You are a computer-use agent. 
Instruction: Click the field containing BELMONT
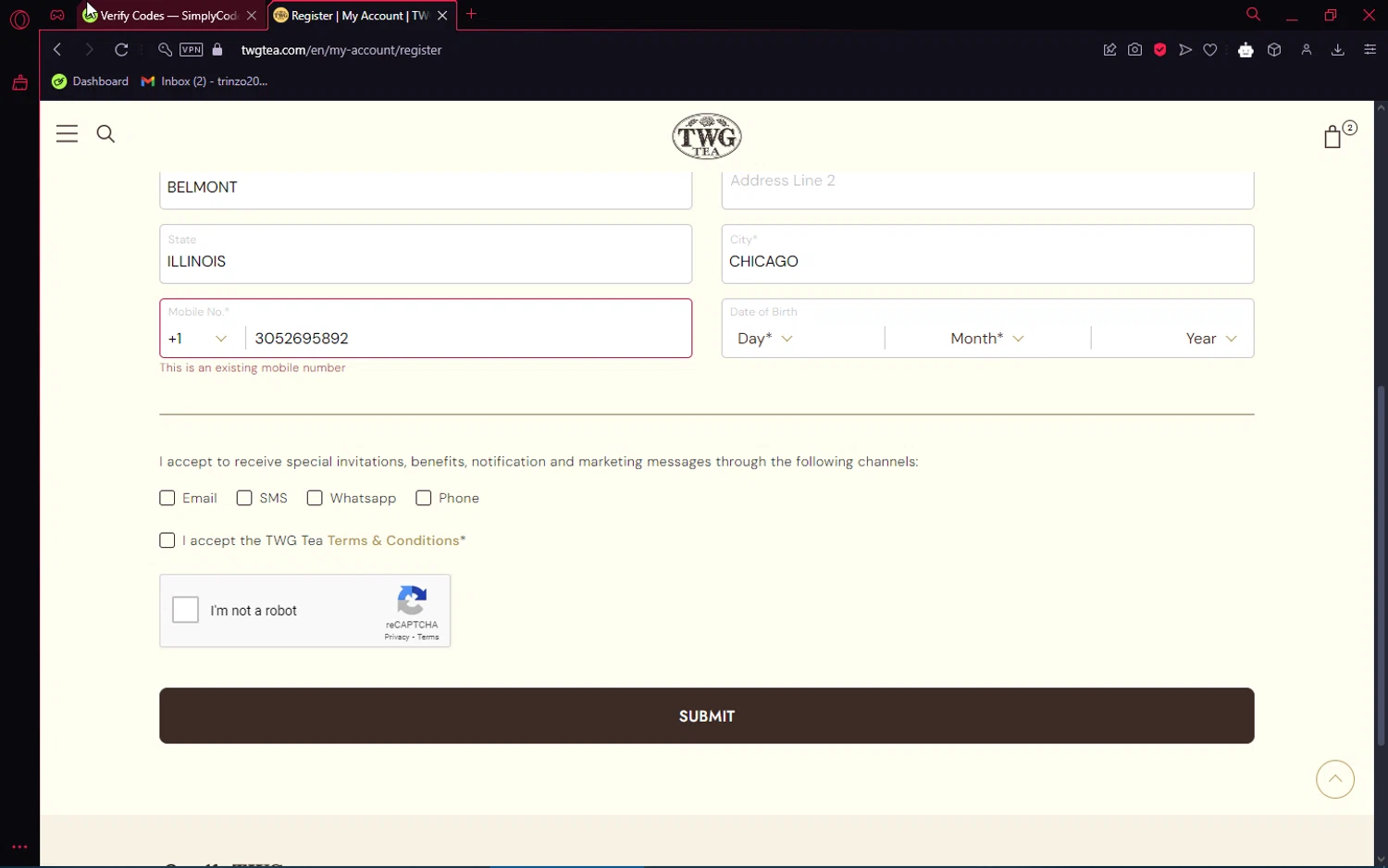click(x=426, y=190)
